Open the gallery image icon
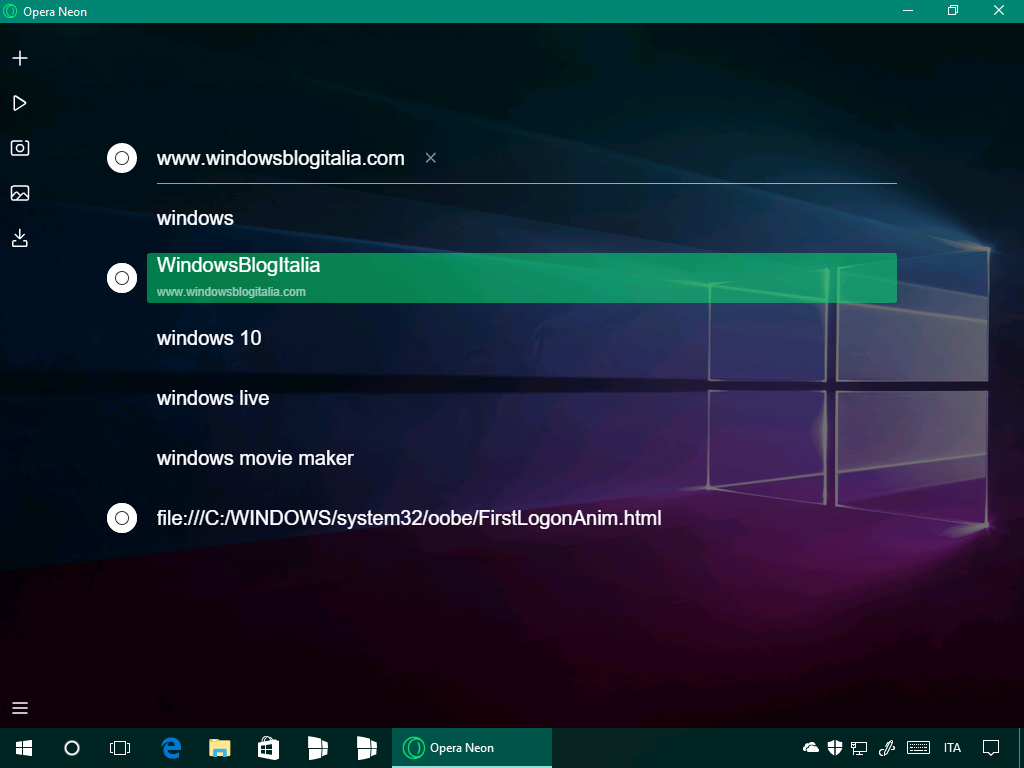This screenshot has width=1024, height=768. click(x=20, y=193)
